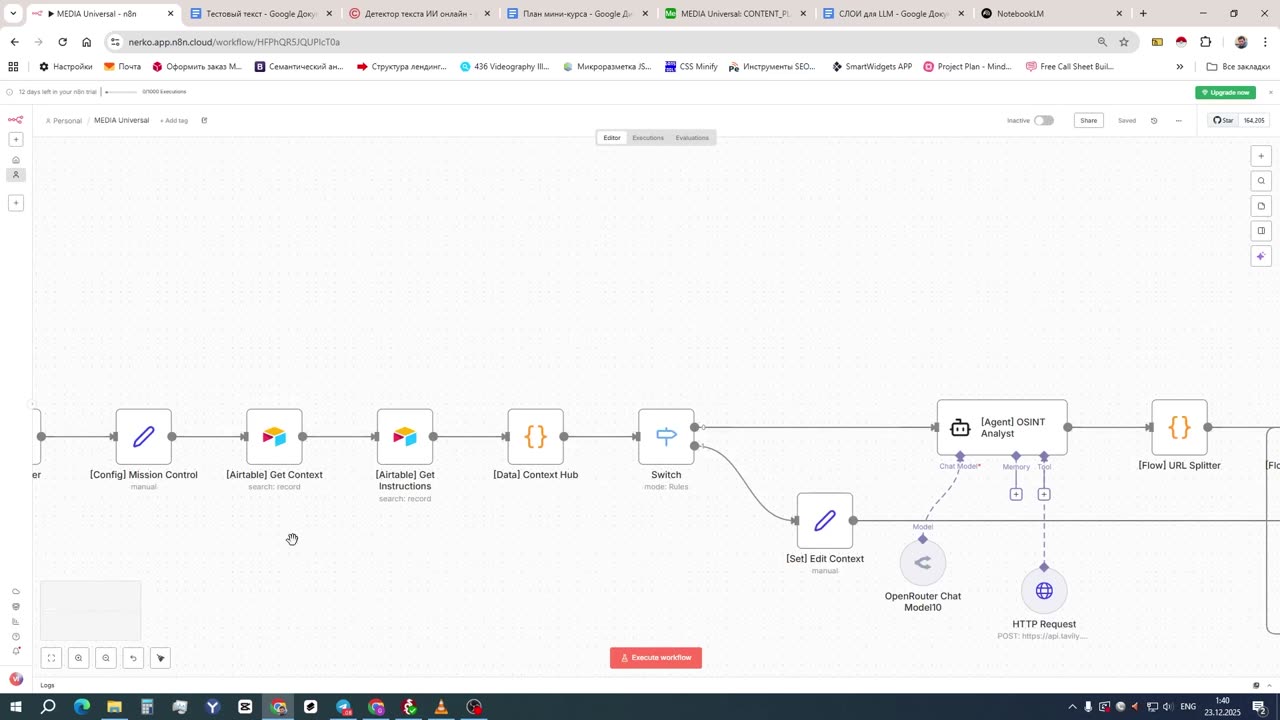Click the OpenRouter Chat Model10 node
Image resolution: width=1280 pixels, height=720 pixels.
923,563
